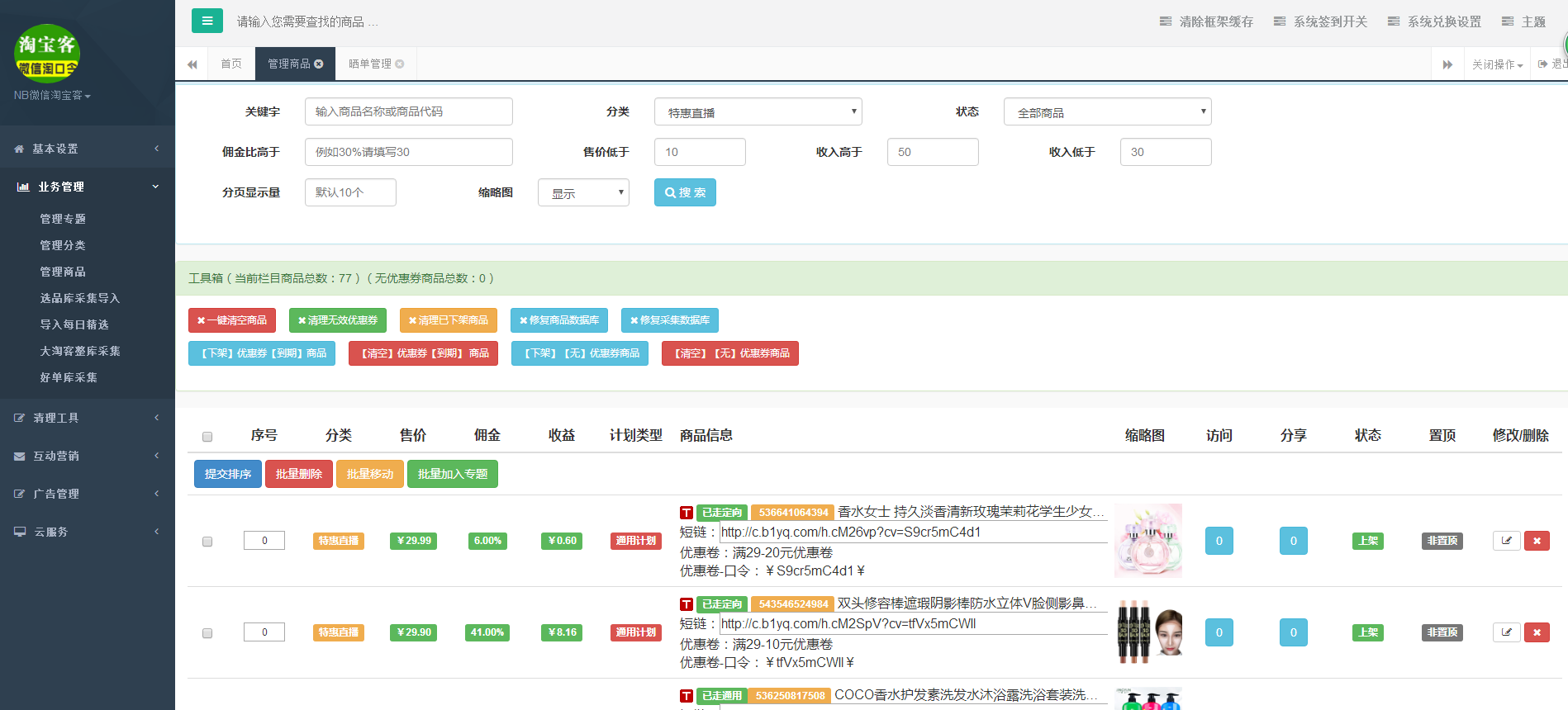Click the 淘宝客 logo
The width and height of the screenshot is (1568, 710).
pyautogui.click(x=47, y=54)
